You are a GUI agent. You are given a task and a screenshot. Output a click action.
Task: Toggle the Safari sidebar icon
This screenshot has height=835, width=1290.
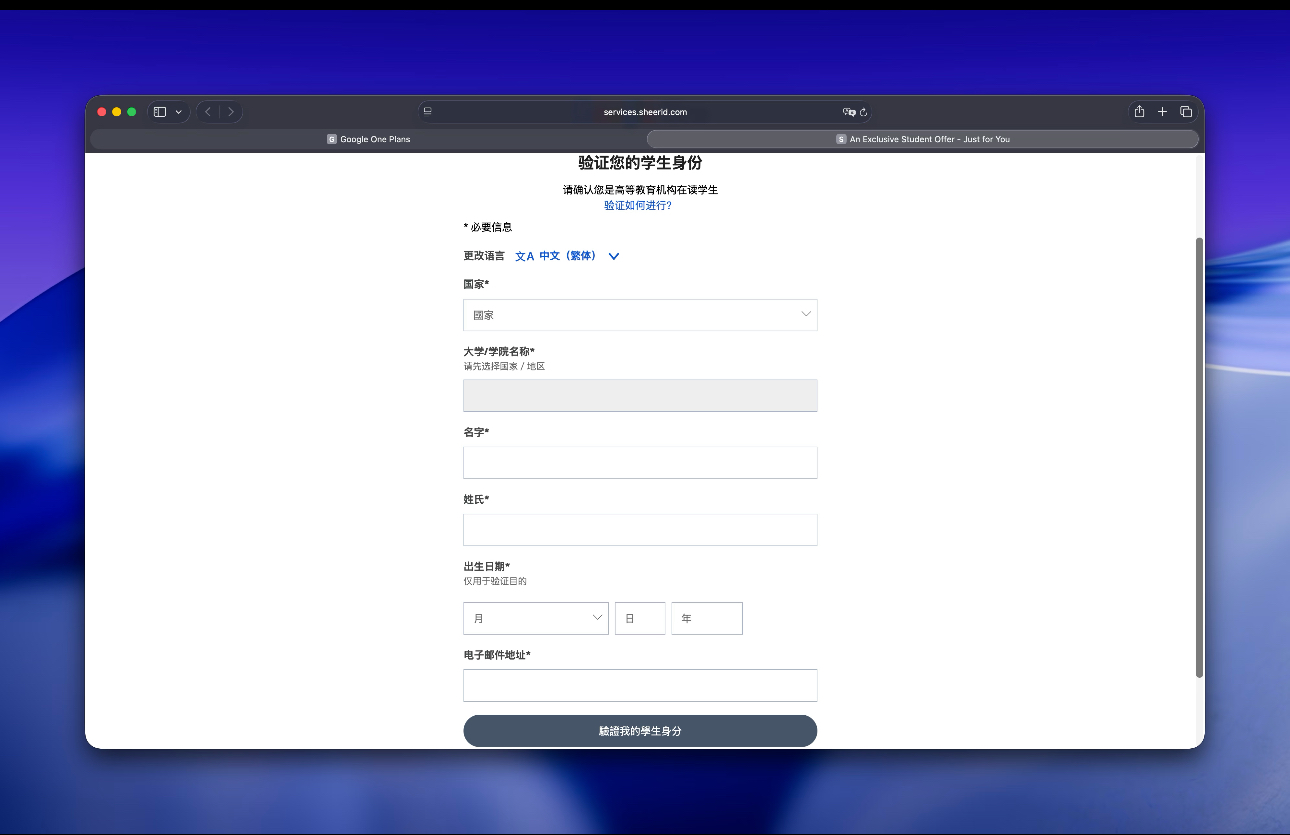tap(159, 112)
